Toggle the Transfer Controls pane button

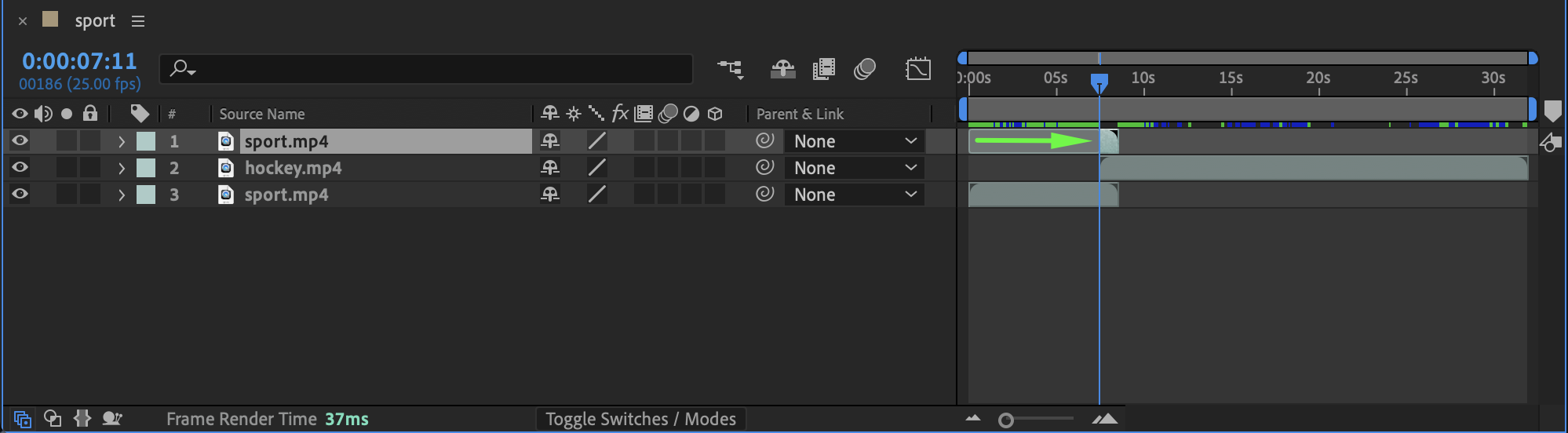tap(53, 419)
